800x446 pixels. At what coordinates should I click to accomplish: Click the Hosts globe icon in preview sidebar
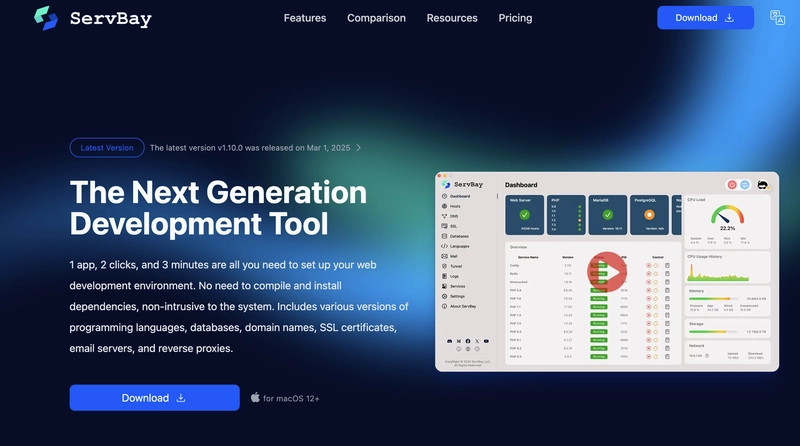pyautogui.click(x=444, y=206)
